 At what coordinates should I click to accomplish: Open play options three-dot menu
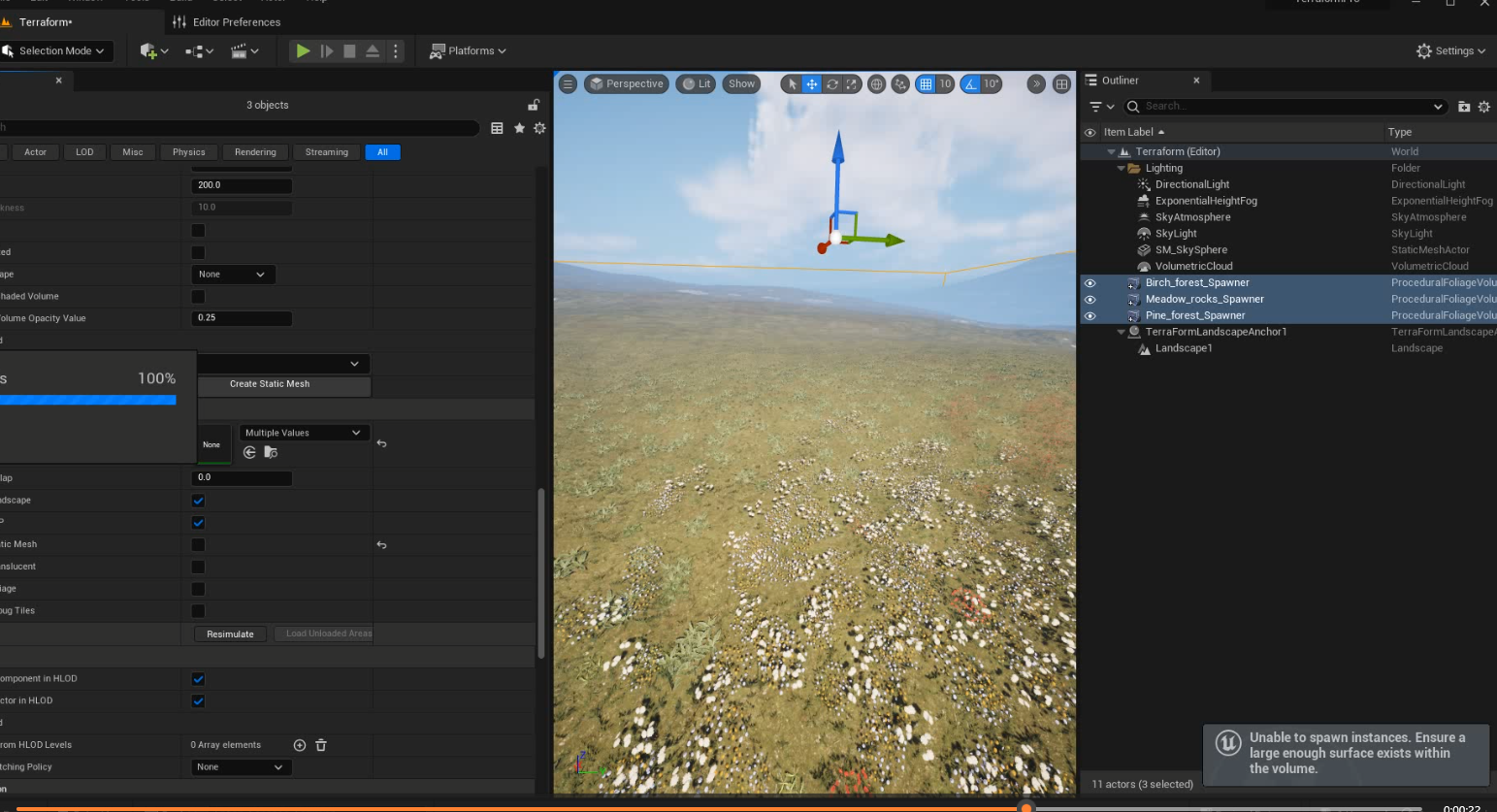coord(395,50)
